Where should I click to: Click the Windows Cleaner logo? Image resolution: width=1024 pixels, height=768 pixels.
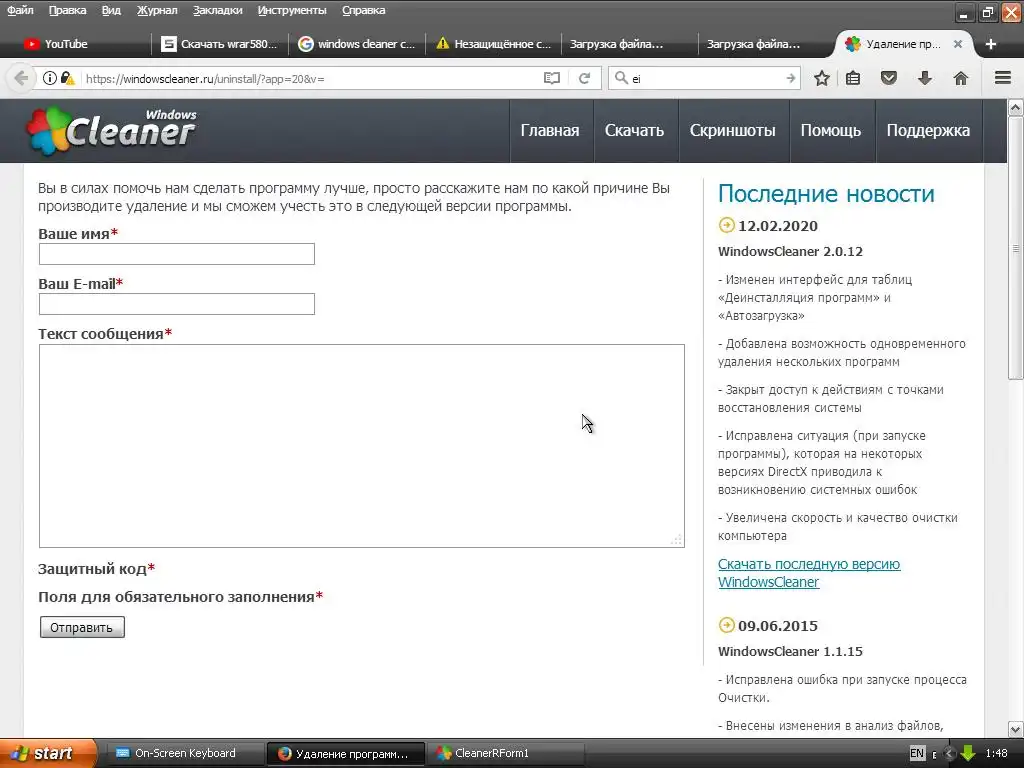pyautogui.click(x=111, y=131)
